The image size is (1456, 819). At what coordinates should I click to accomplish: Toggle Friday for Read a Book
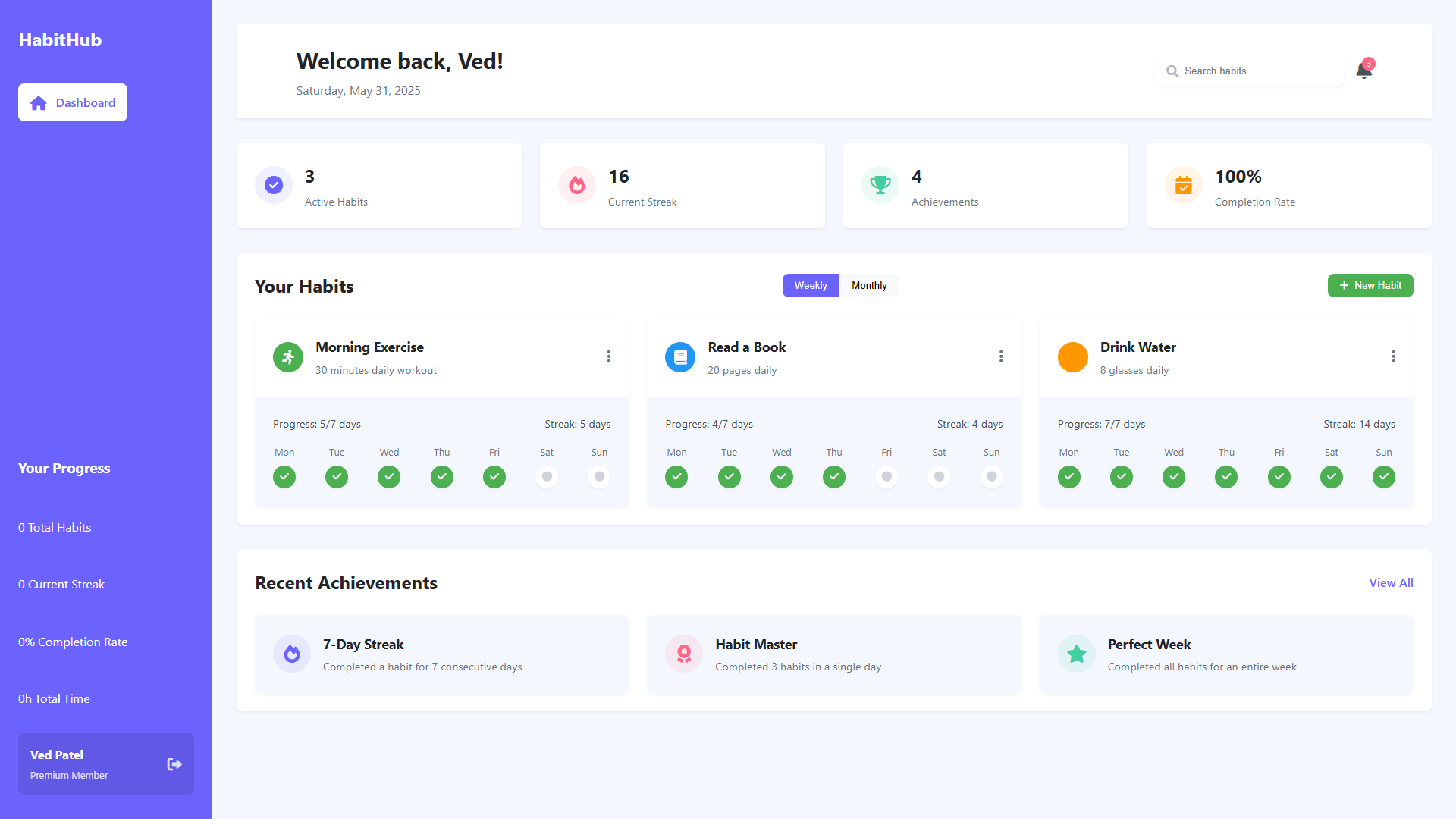(886, 477)
